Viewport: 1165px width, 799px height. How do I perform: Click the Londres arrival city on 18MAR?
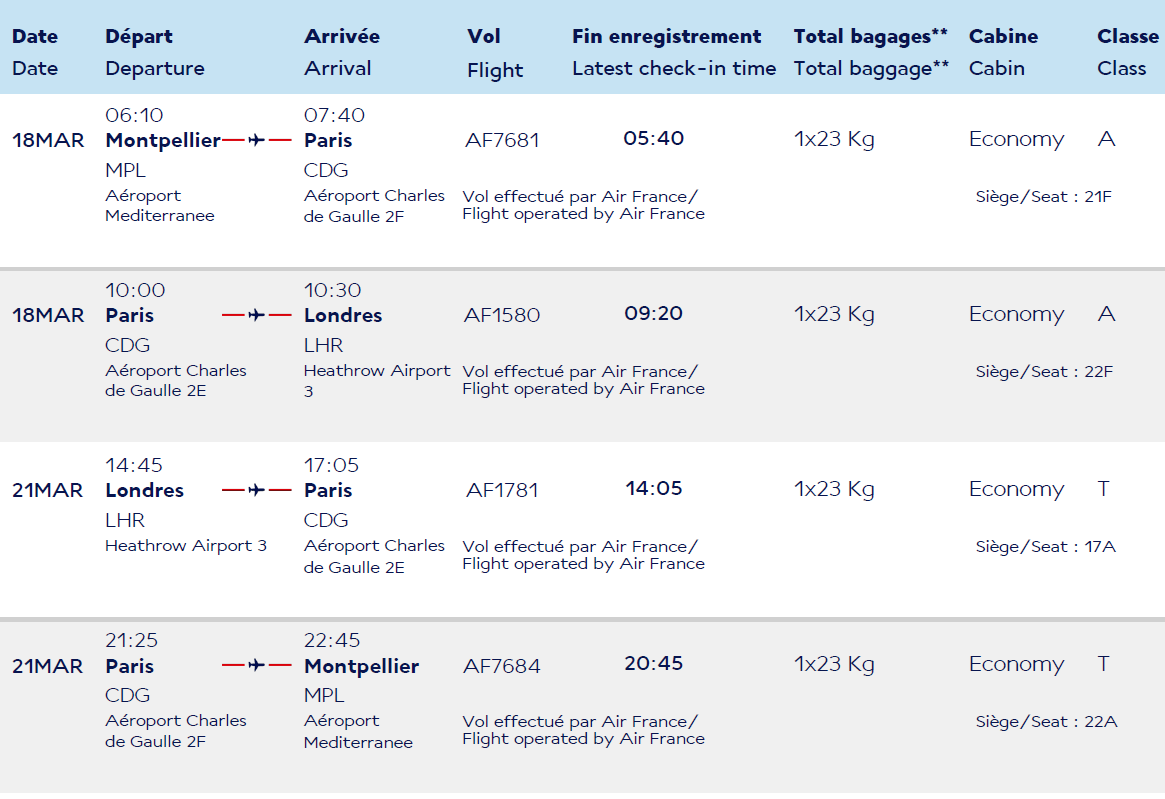tap(343, 315)
